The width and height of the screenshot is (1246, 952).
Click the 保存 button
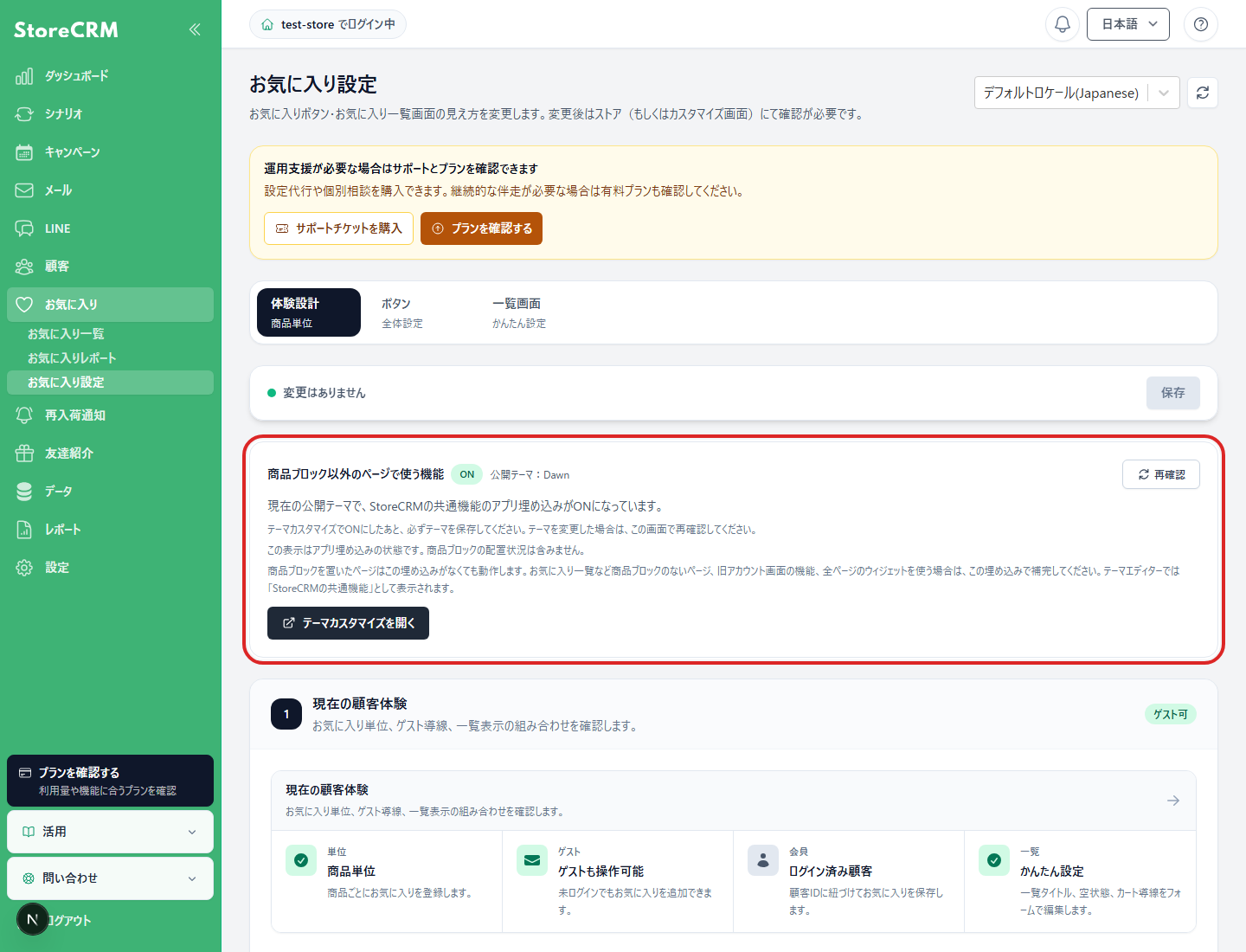point(1173,393)
